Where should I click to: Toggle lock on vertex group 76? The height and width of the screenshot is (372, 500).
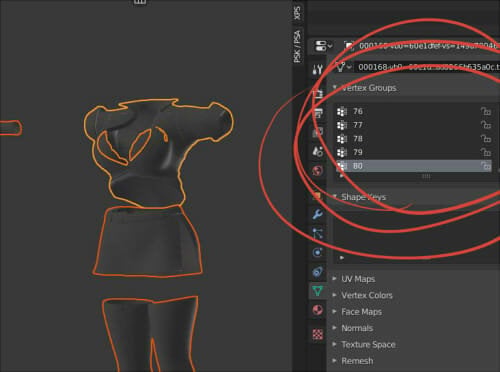coord(486,111)
